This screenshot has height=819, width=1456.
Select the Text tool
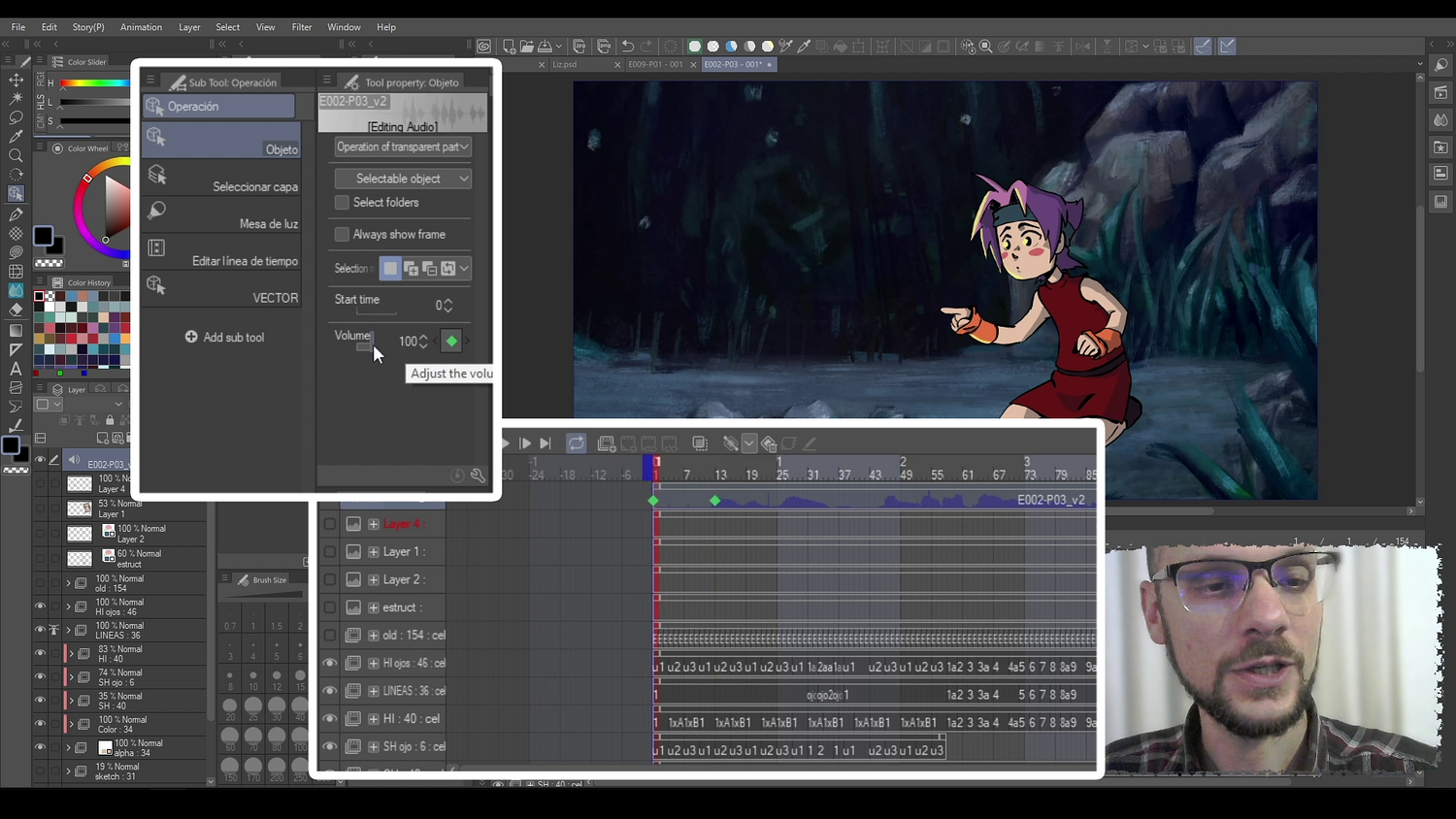pyautogui.click(x=16, y=369)
